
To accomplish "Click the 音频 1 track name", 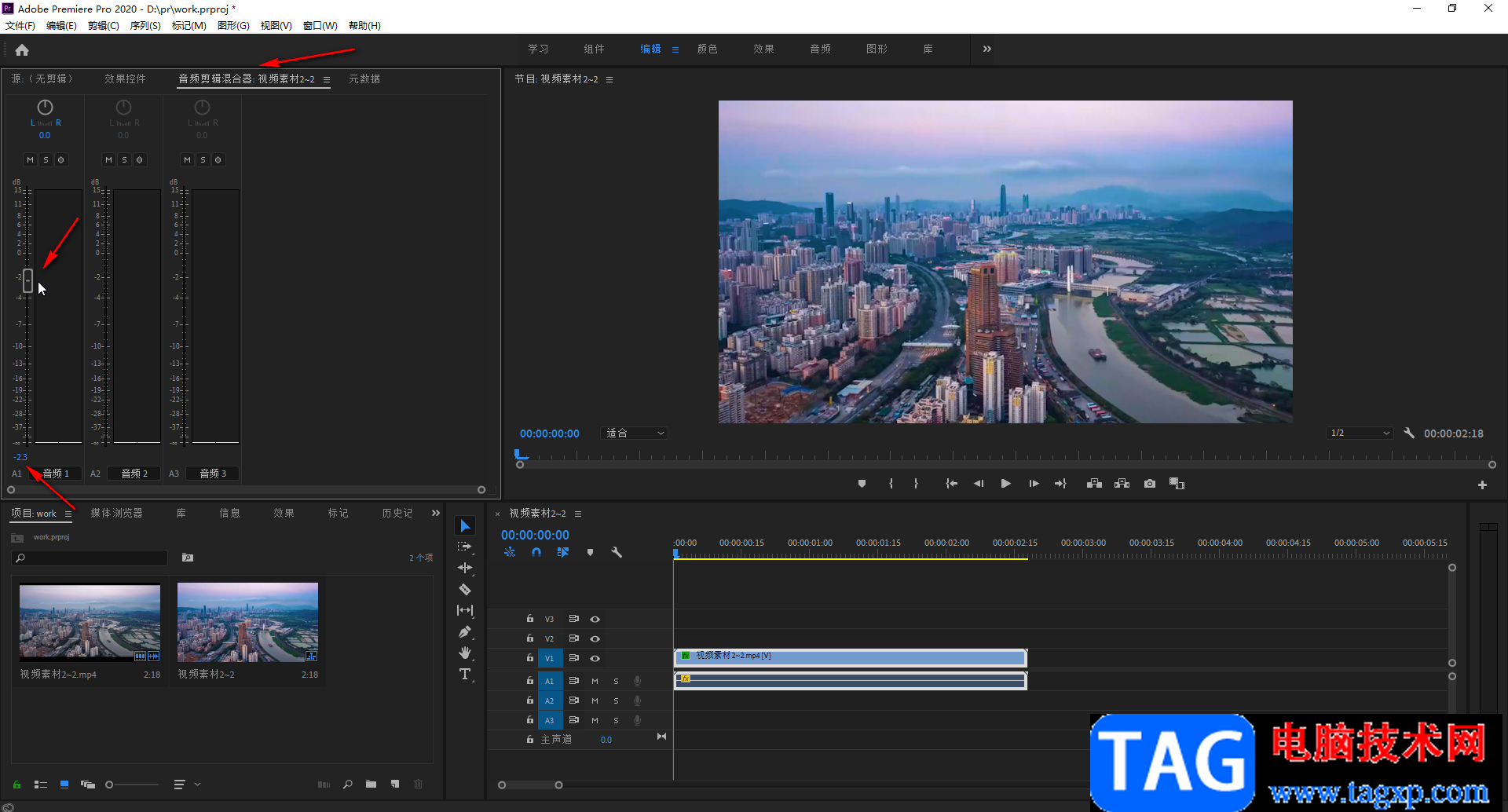I will coord(56,474).
